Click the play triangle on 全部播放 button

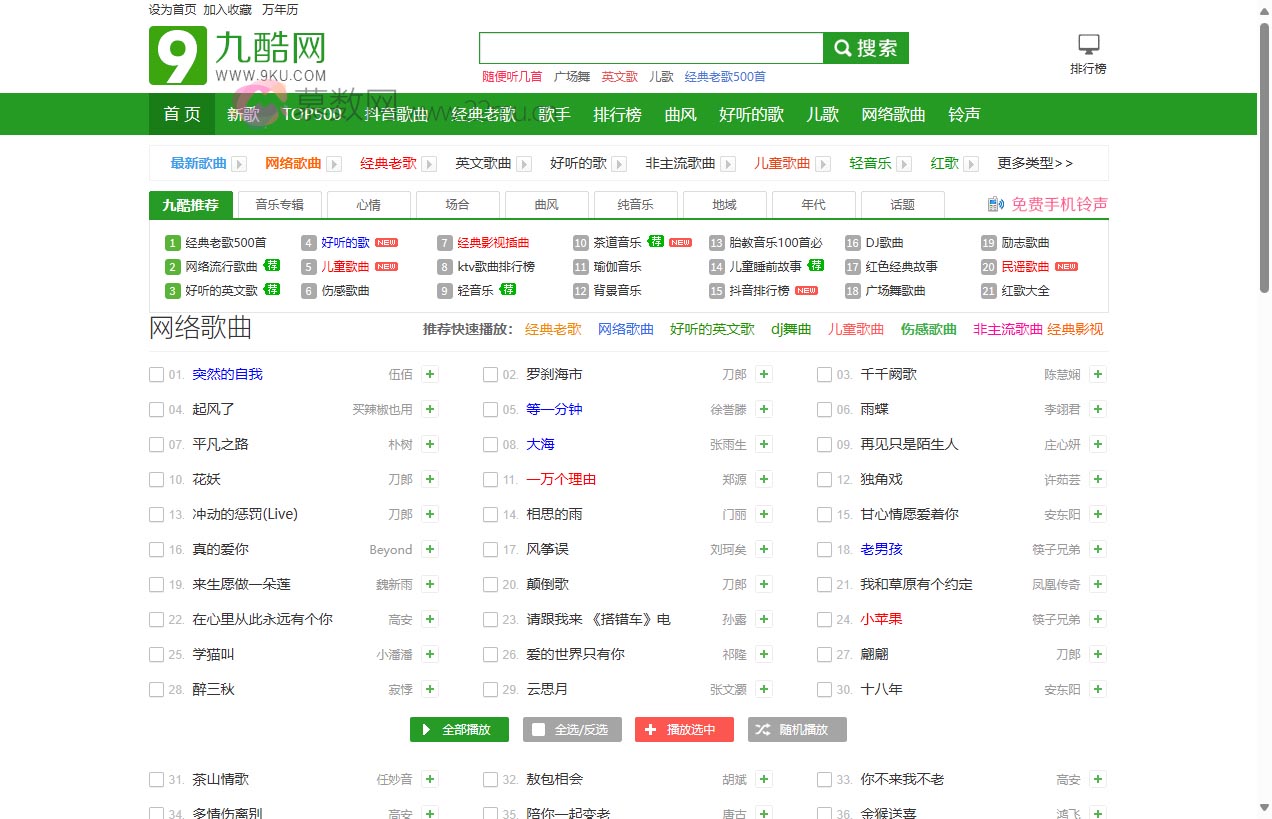(426, 729)
